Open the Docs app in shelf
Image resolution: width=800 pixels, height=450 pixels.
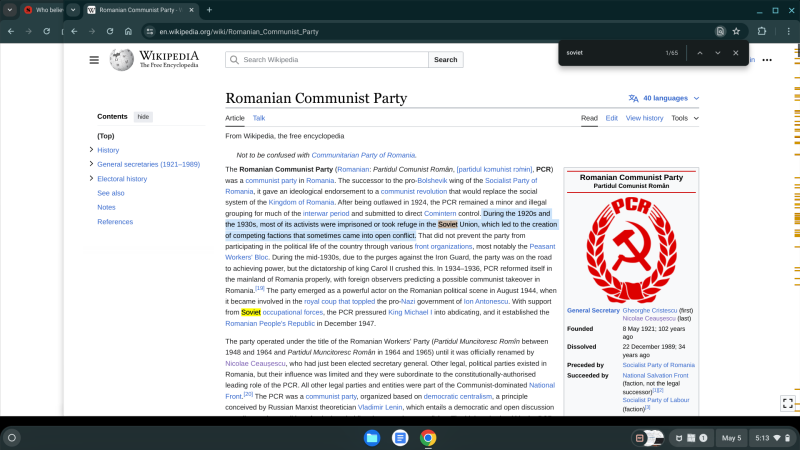click(x=400, y=438)
